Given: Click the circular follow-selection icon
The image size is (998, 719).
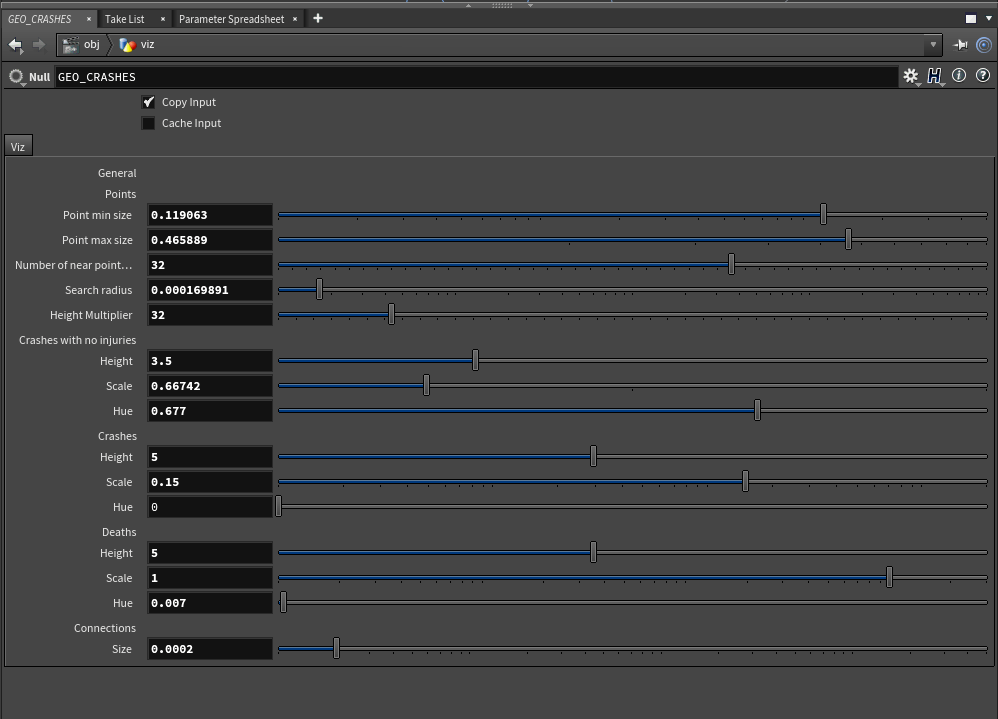Looking at the screenshot, I should pos(983,45).
